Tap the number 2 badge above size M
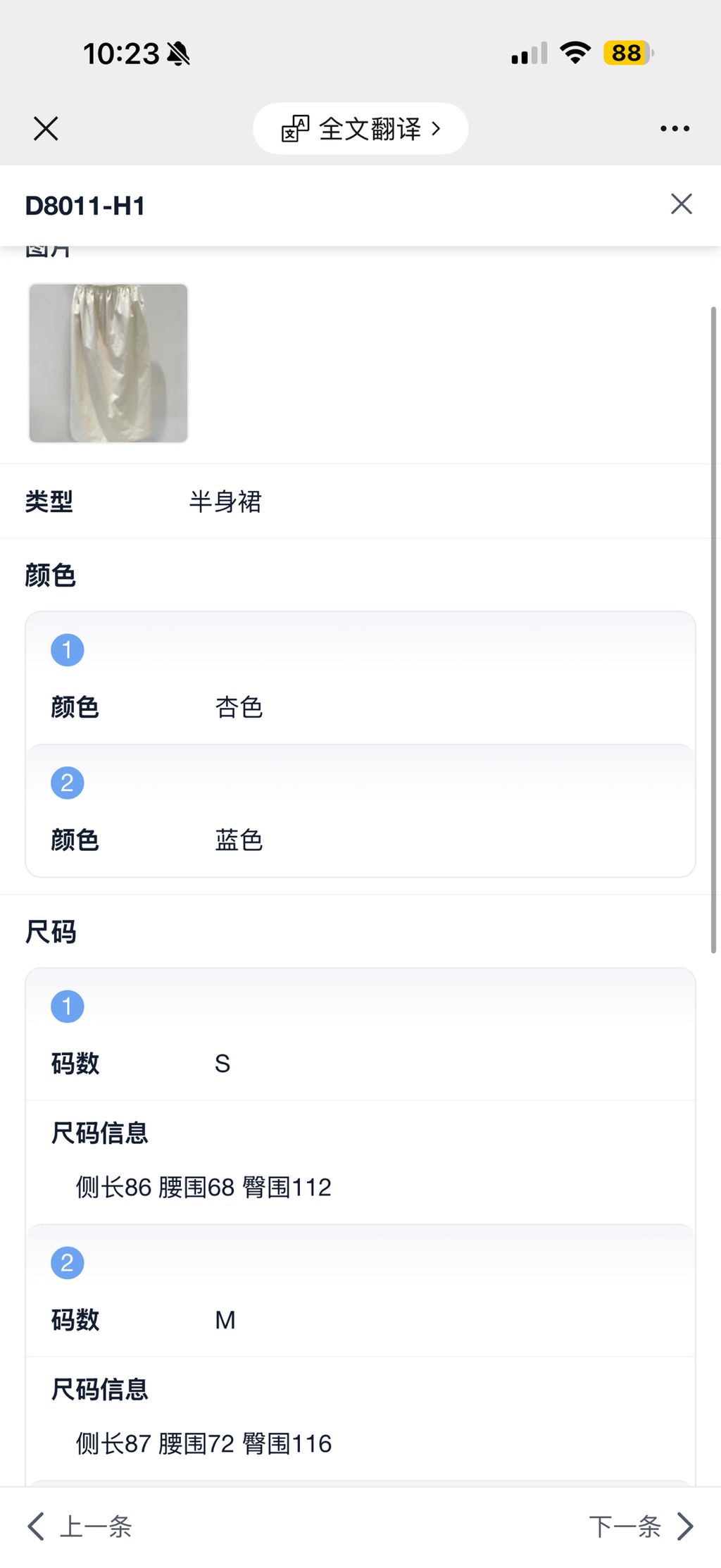Screen dimensions: 721x1568 click(x=68, y=1262)
